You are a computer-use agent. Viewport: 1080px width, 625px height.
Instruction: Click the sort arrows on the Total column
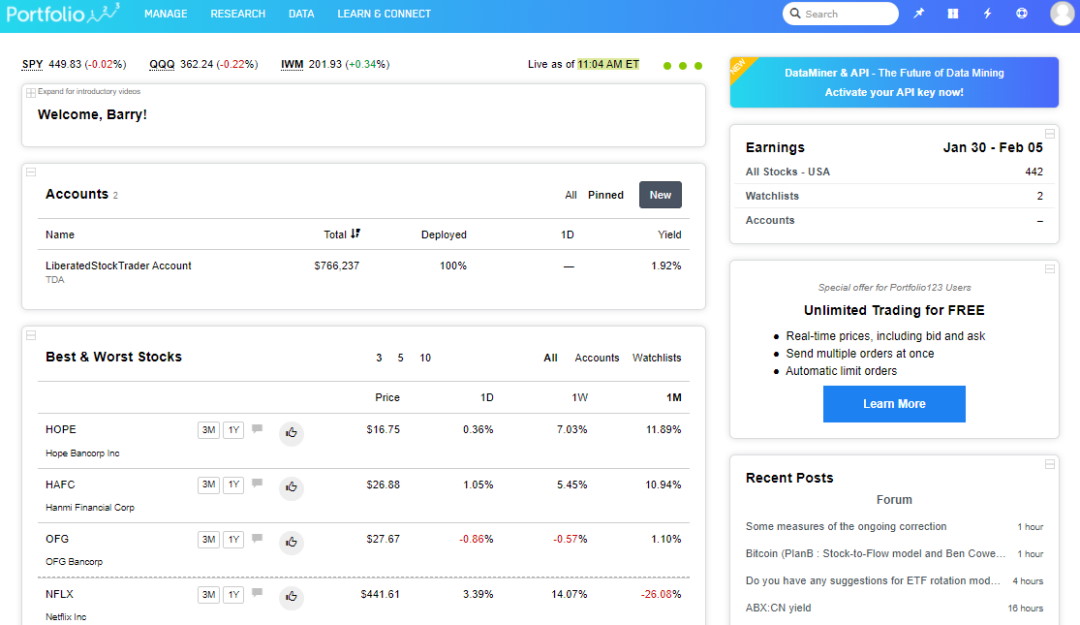click(355, 234)
